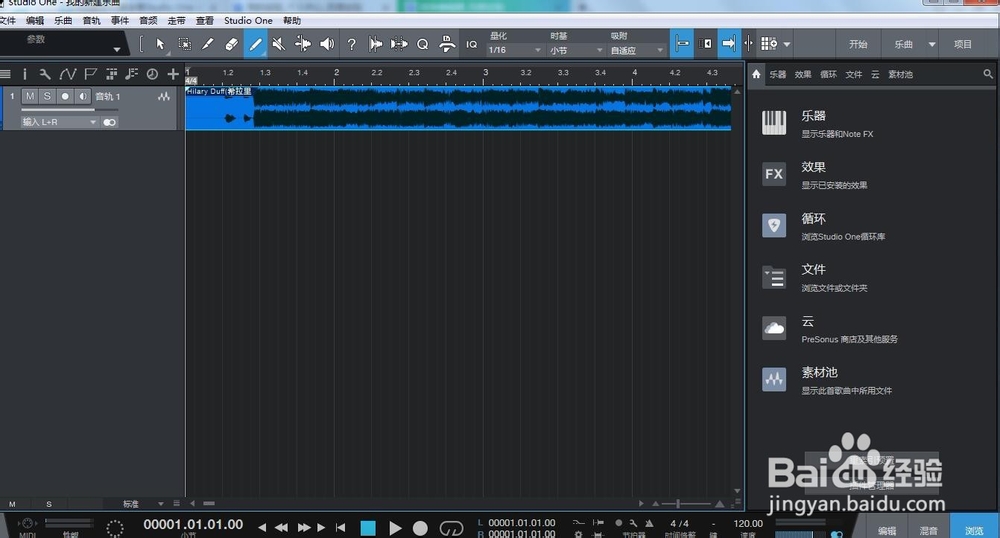The height and width of the screenshot is (538, 1000).
Task: Click the Q quantize icon
Action: coord(422,45)
